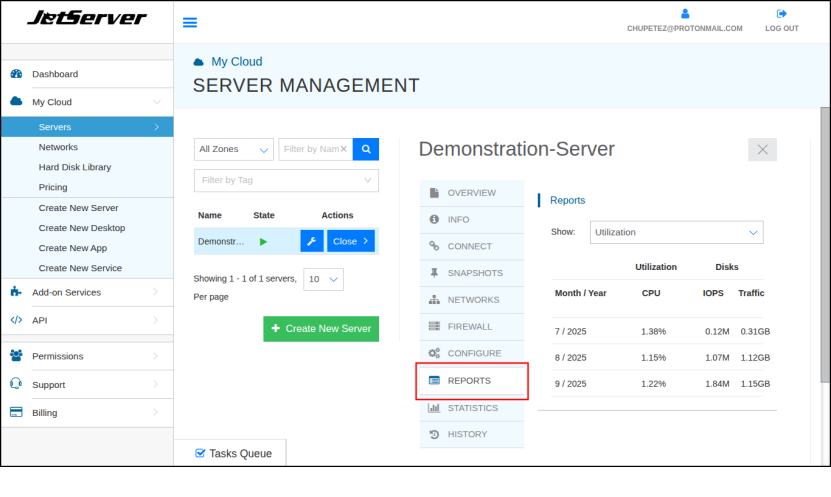Click the Create New Server button
Viewport: 831px width, 497px height.
click(x=321, y=328)
